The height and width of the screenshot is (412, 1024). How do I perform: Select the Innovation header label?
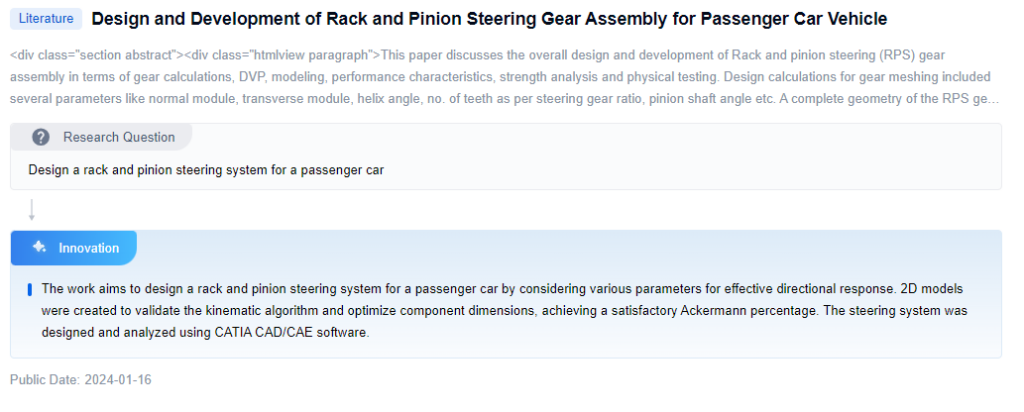click(89, 248)
